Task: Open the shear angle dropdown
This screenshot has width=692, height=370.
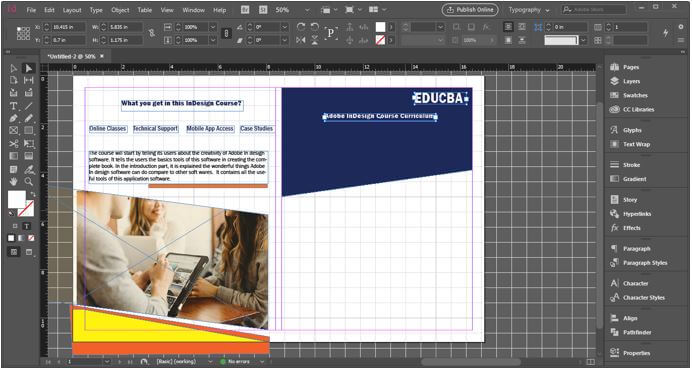Action: pyautogui.click(x=285, y=40)
